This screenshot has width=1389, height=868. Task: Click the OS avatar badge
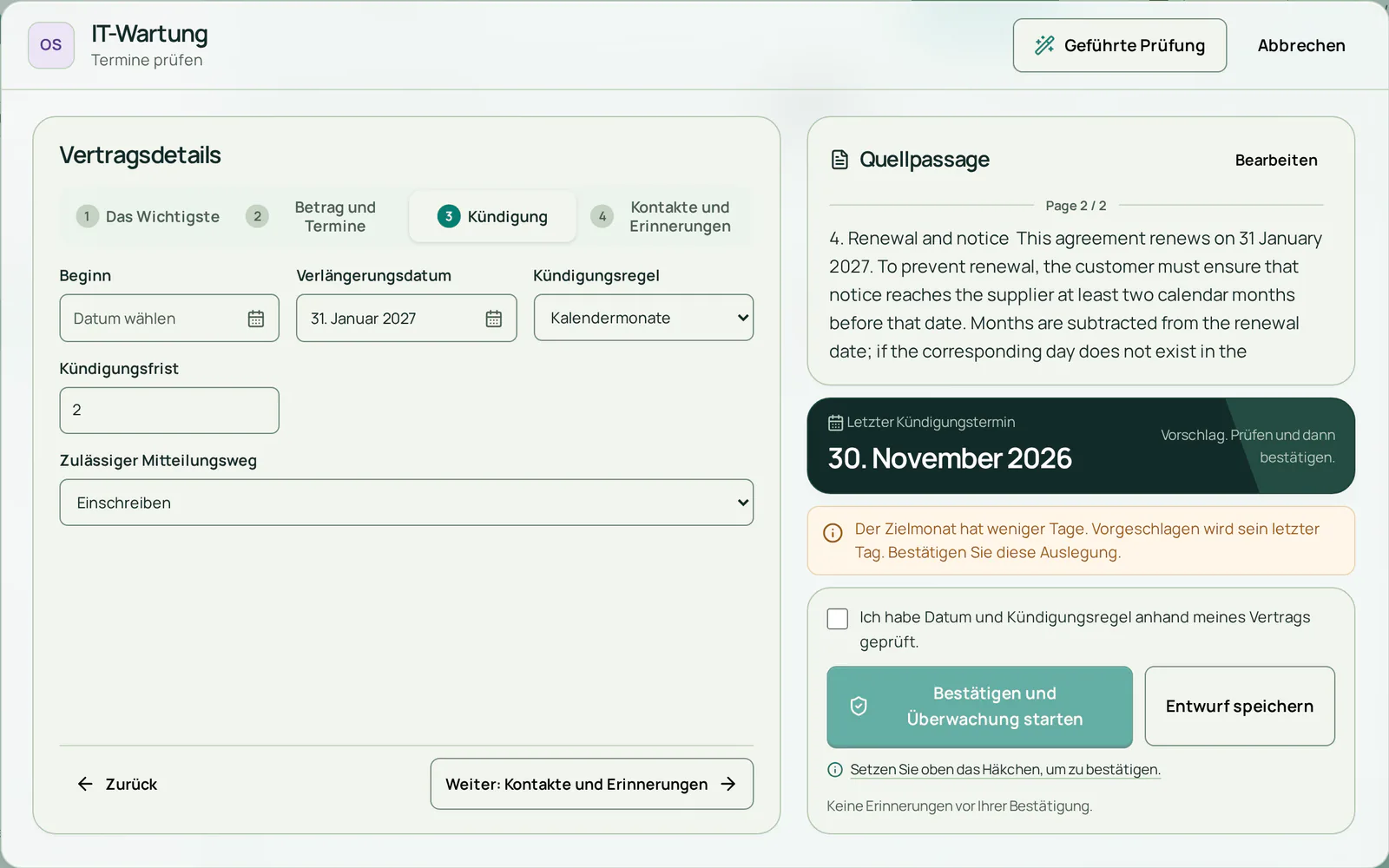(x=51, y=45)
